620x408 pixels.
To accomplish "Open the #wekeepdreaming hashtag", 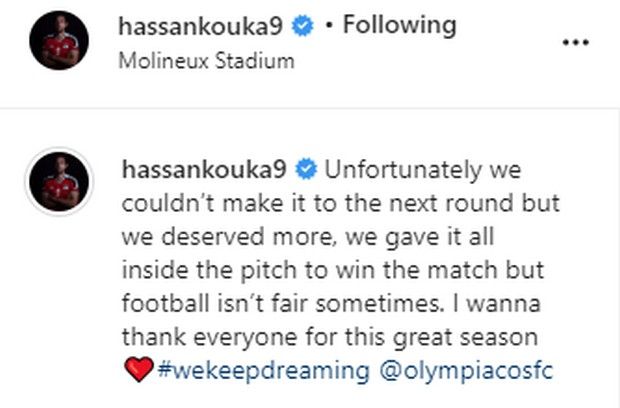I will click(x=263, y=371).
